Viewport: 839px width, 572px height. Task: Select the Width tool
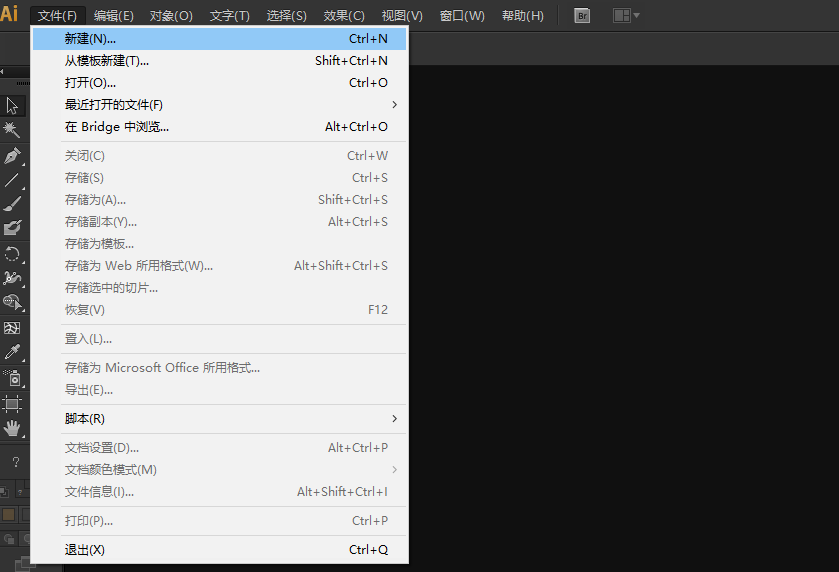pyautogui.click(x=12, y=278)
